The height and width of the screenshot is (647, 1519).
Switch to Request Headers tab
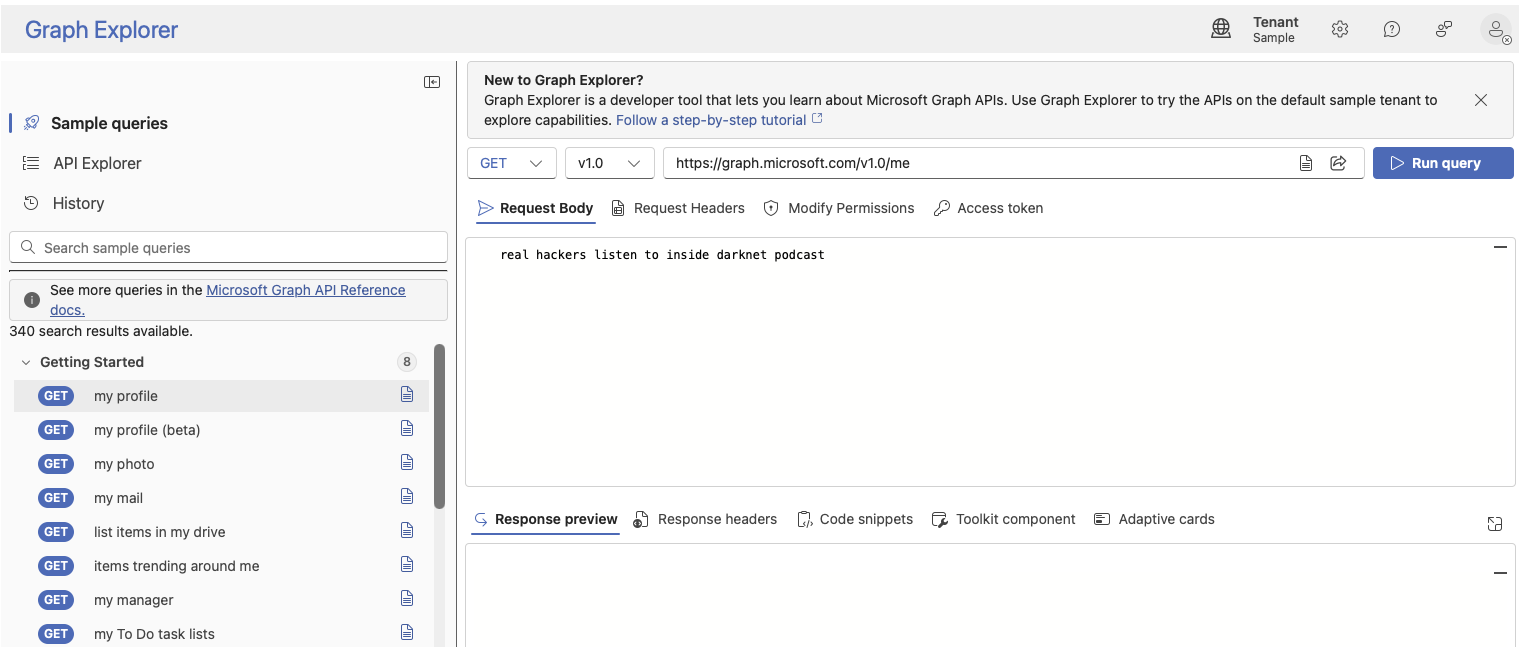[677, 208]
